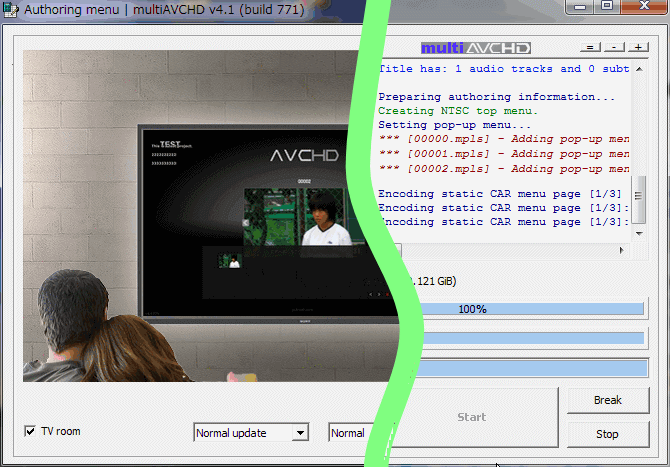Click the 100% progress bar
Viewport: 670px width, 467px height.
click(520, 309)
